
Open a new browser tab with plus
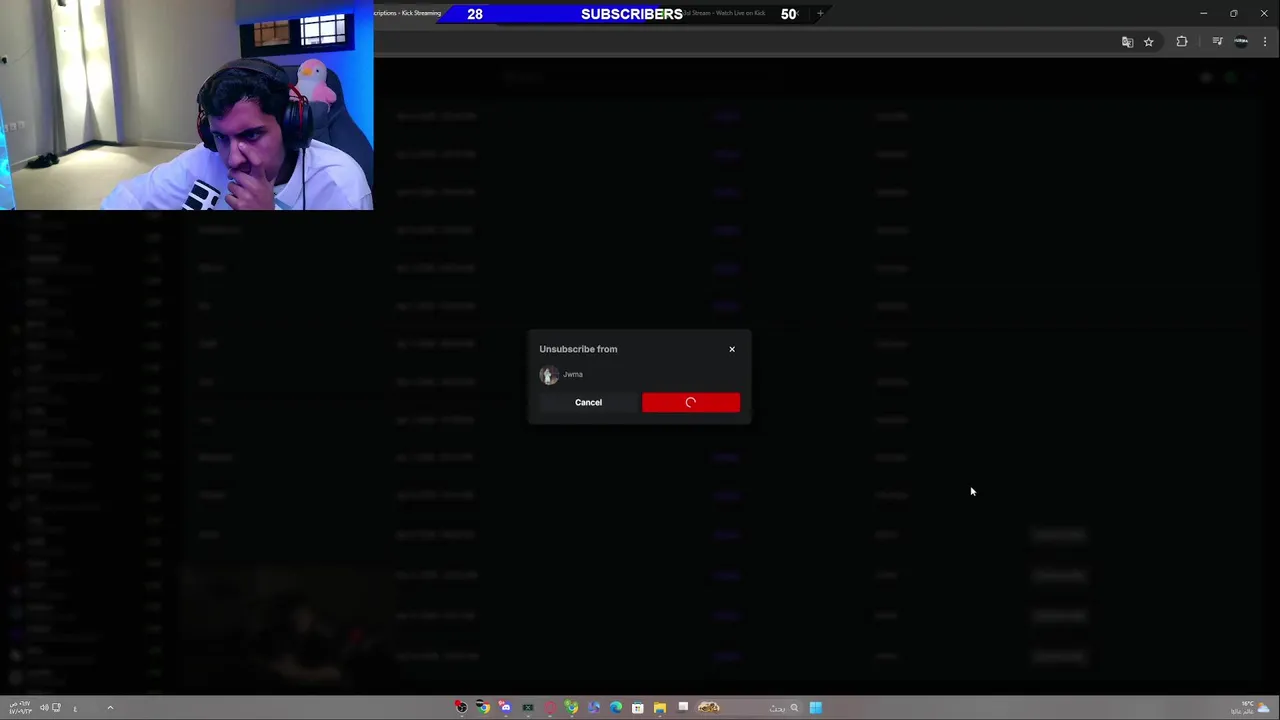point(820,13)
